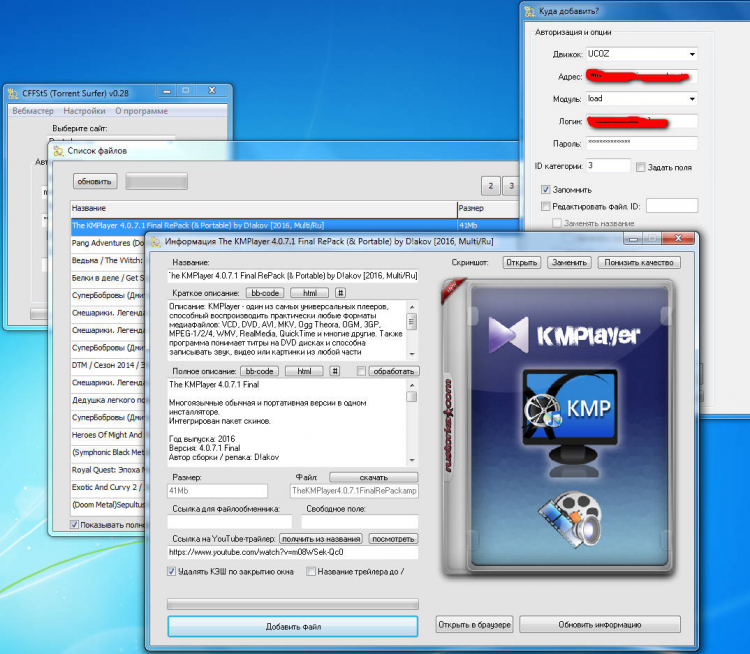The width and height of the screenshot is (750, 654).
Task: Click the Список файлов window title icon
Action: 58,151
